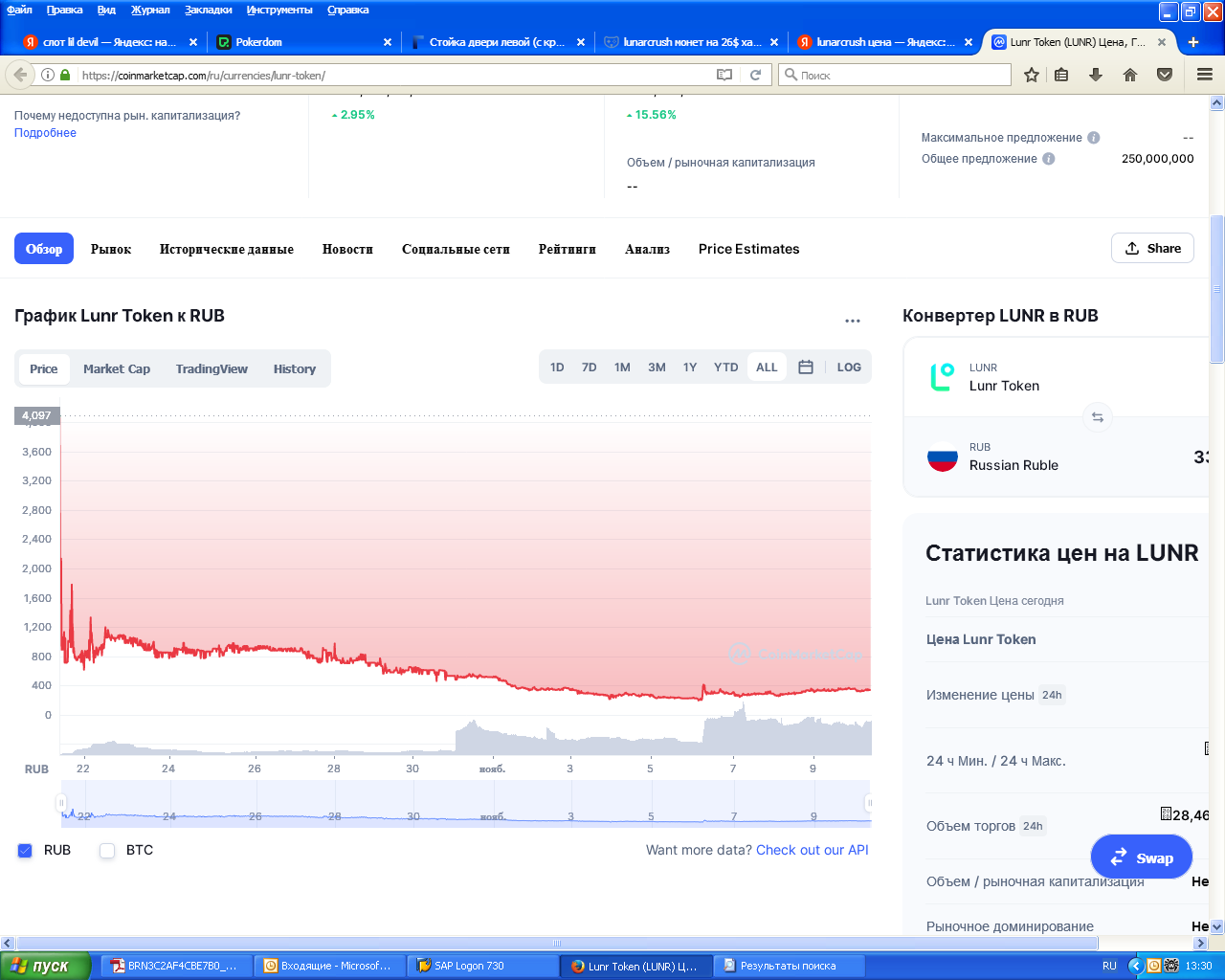Bookmark this page with the star icon

click(1032, 75)
